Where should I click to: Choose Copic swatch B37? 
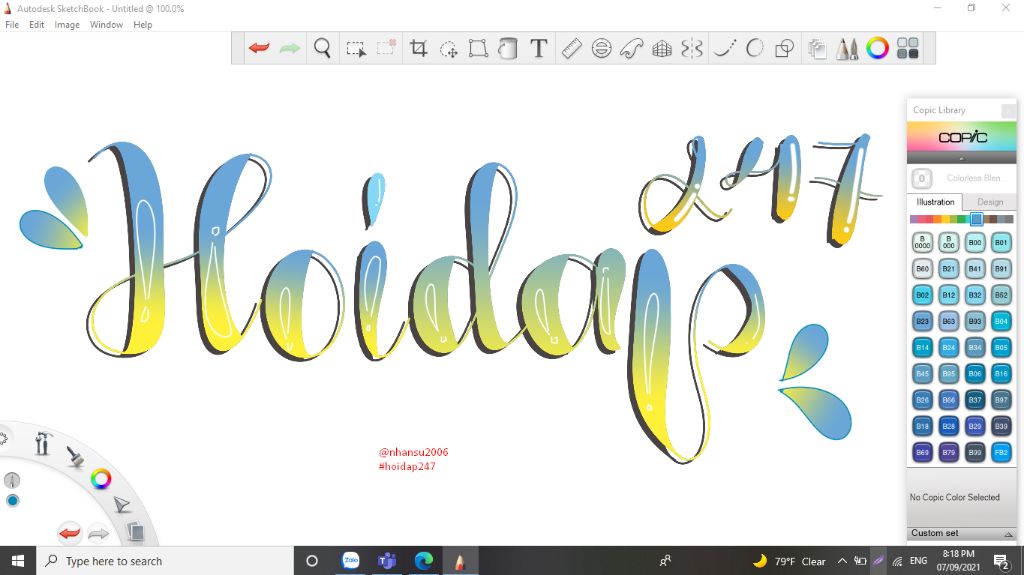coord(974,399)
